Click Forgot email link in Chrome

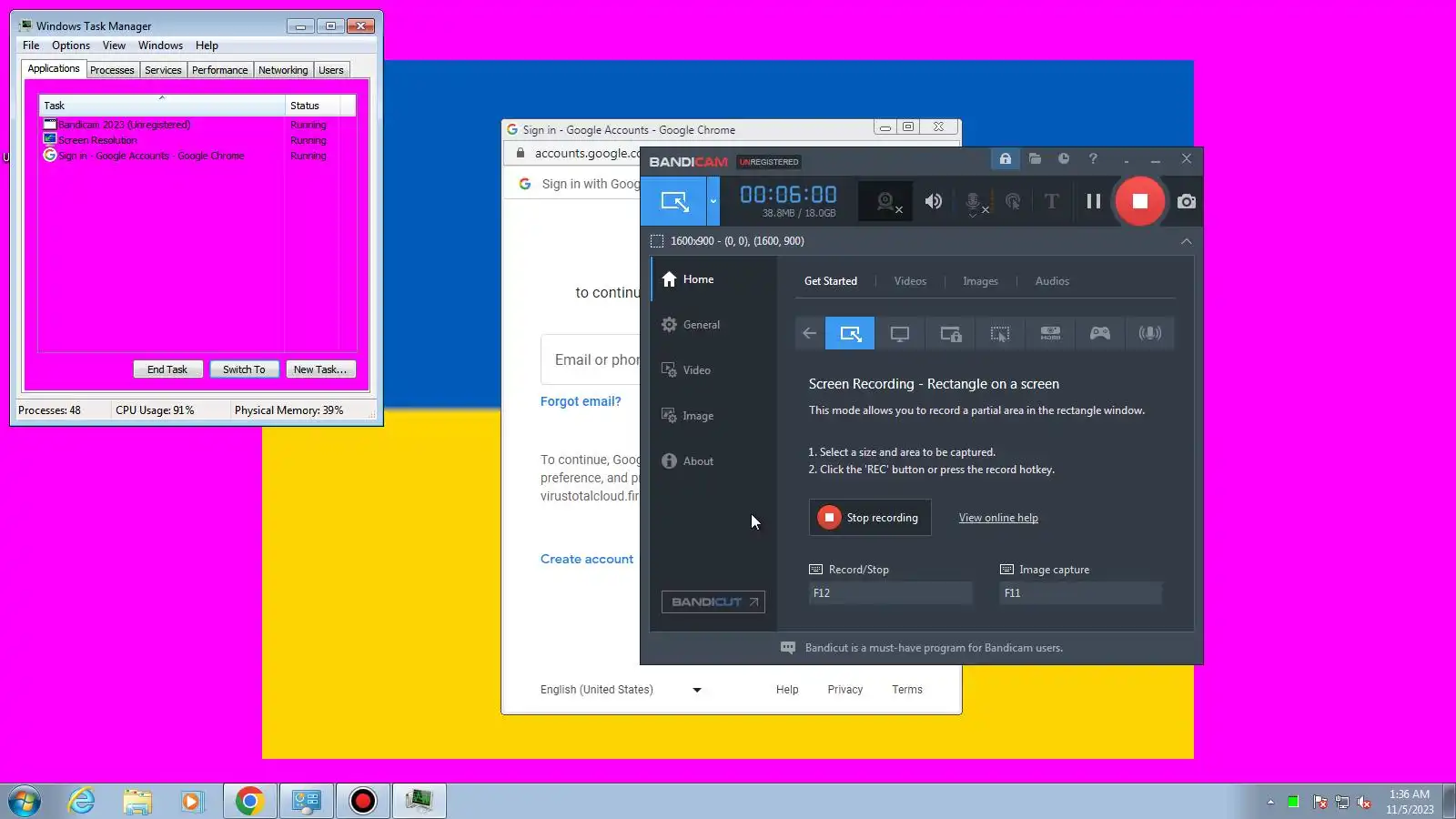pos(581,401)
